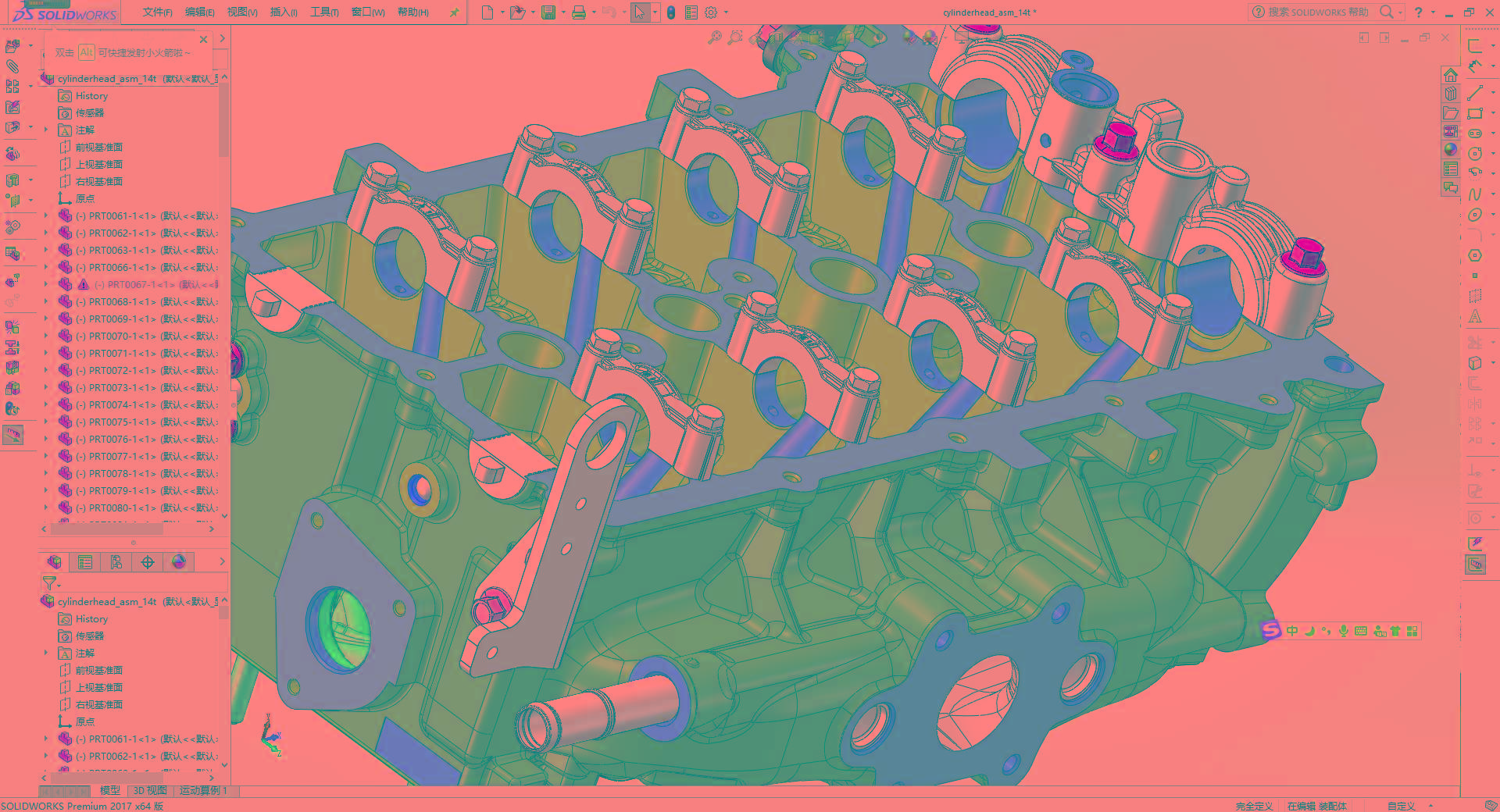Select the Spline tool on right toolbar
Image resolution: width=1500 pixels, height=812 pixels.
[x=1475, y=194]
